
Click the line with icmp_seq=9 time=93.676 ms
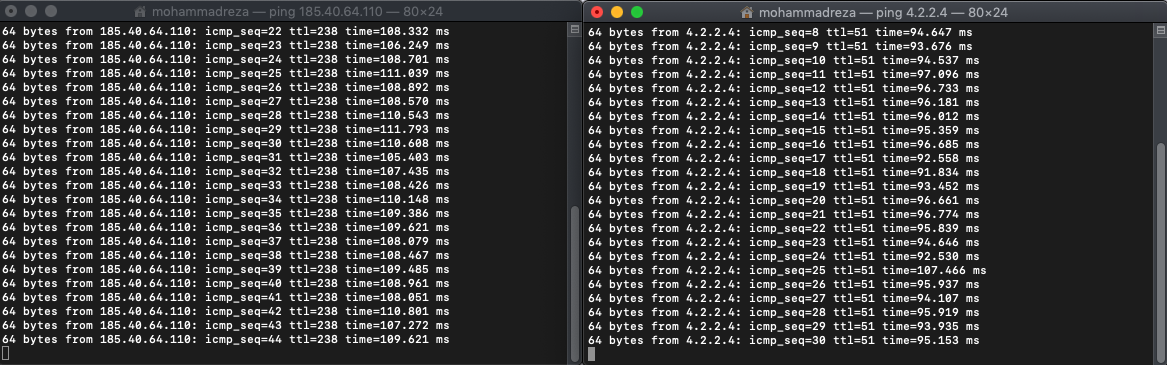click(x=780, y=46)
